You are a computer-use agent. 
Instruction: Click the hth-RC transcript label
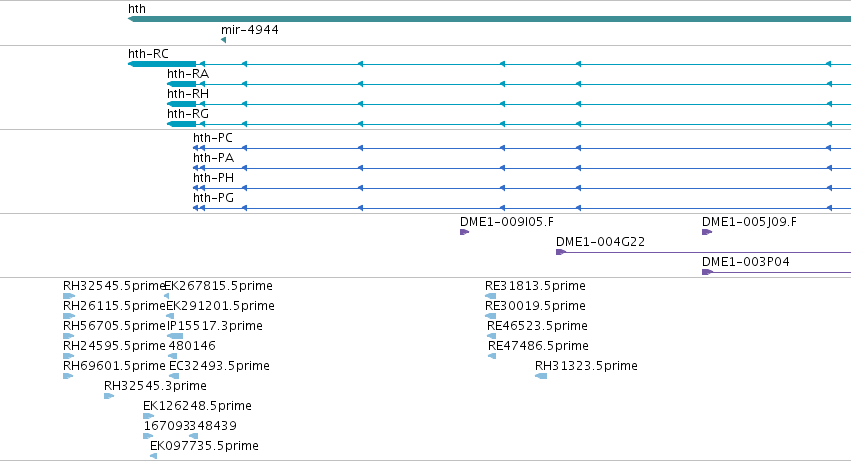point(148,54)
